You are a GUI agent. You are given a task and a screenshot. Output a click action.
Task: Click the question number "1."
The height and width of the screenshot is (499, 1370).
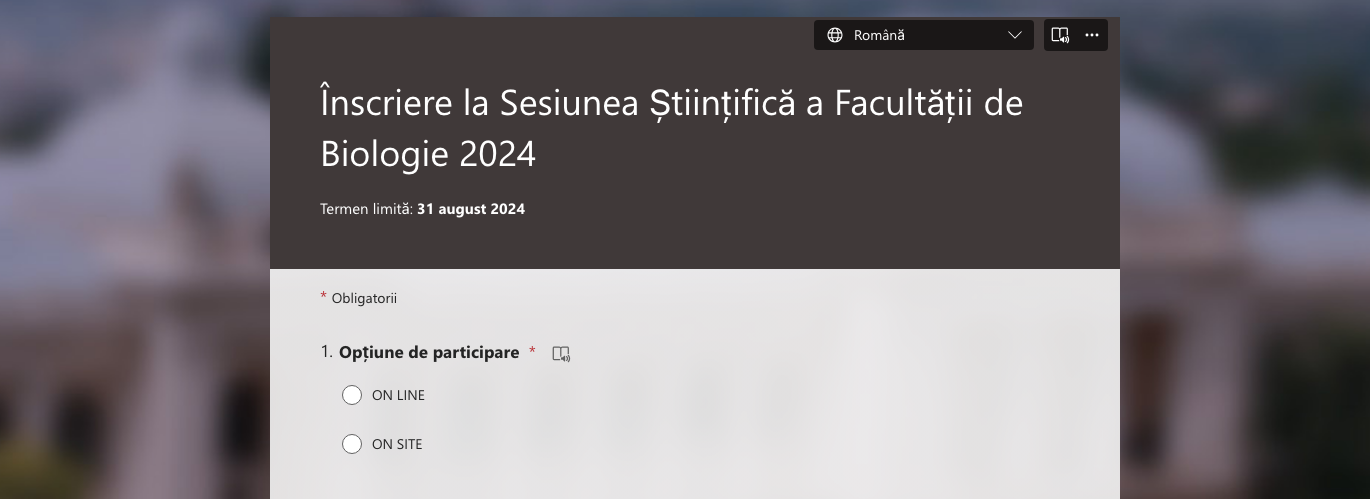pyautogui.click(x=327, y=352)
